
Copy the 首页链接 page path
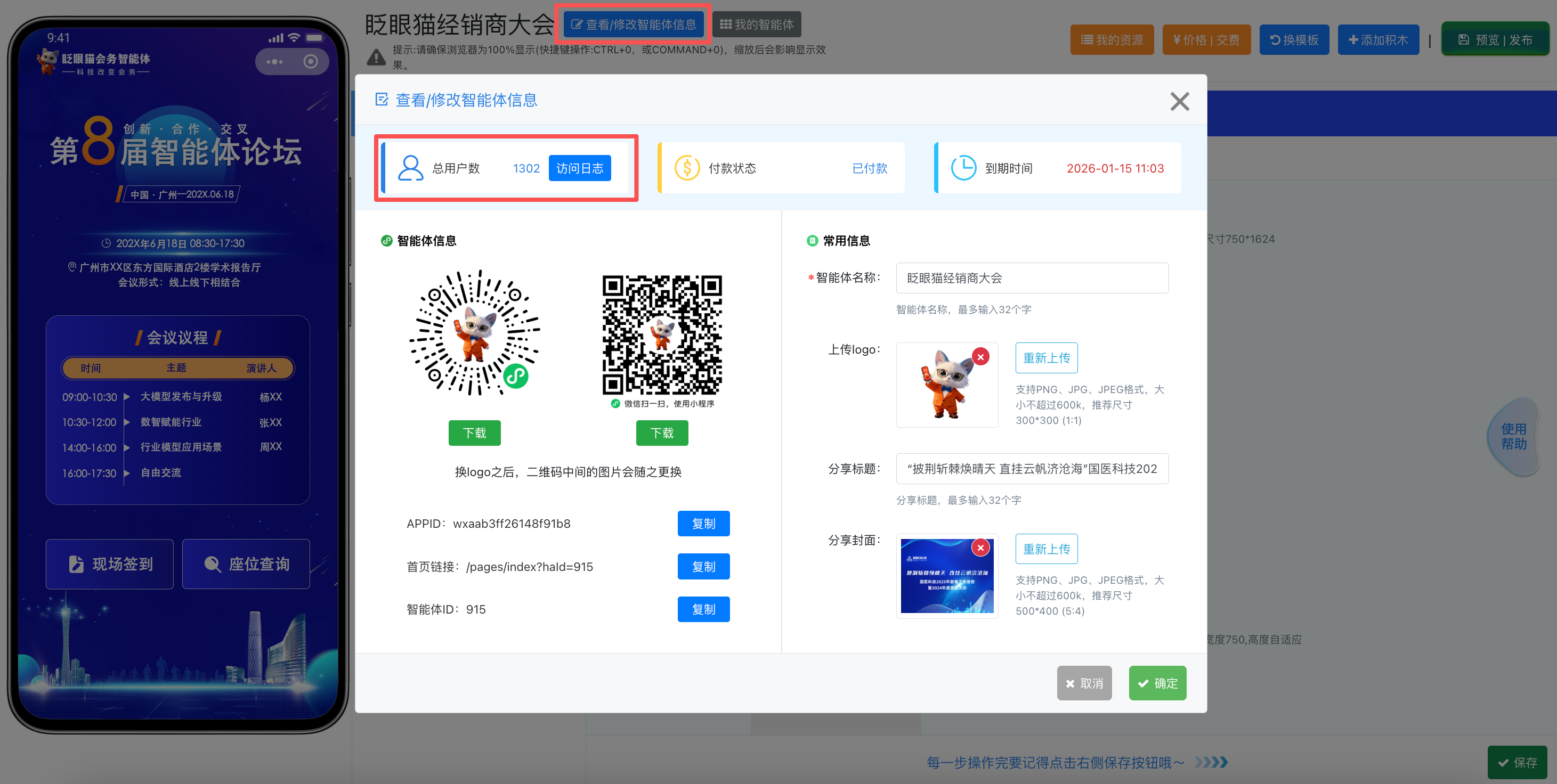point(703,567)
